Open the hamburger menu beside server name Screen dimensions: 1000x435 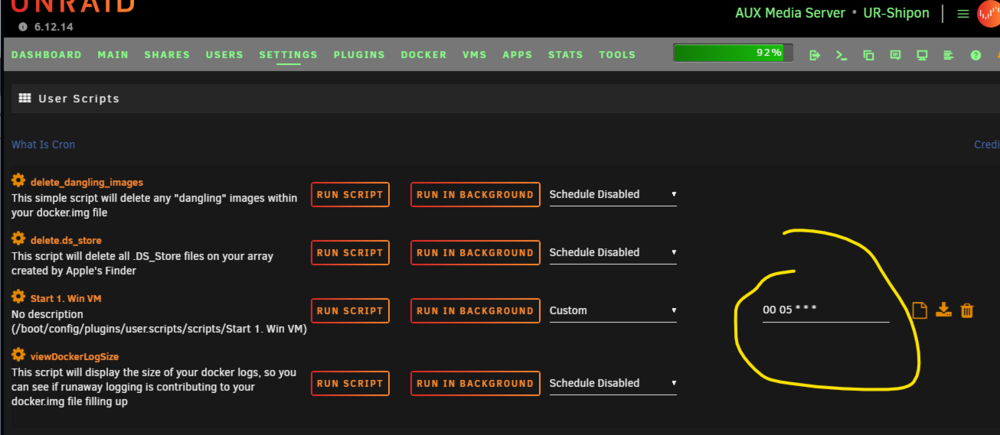click(x=963, y=13)
